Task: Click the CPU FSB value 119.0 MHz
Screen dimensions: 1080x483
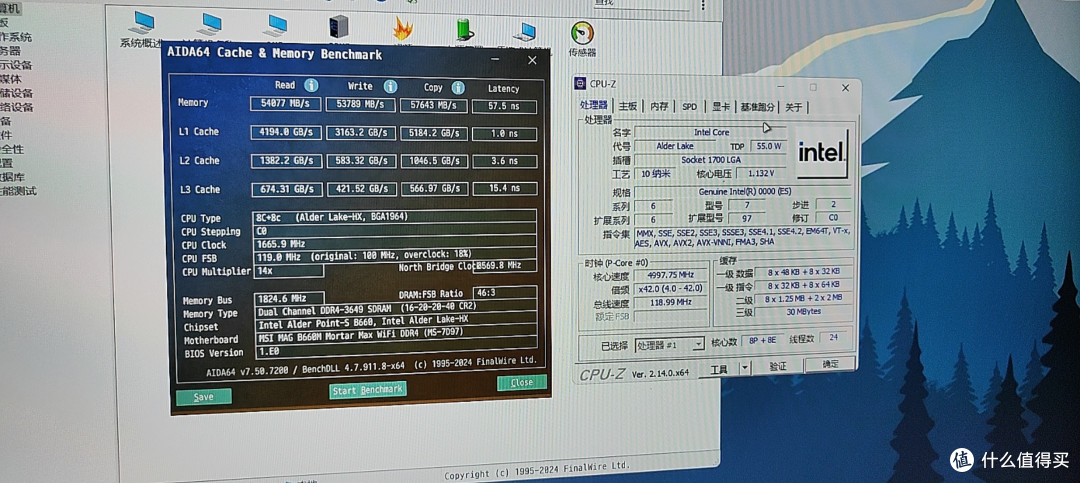Action: pyautogui.click(x=395, y=257)
